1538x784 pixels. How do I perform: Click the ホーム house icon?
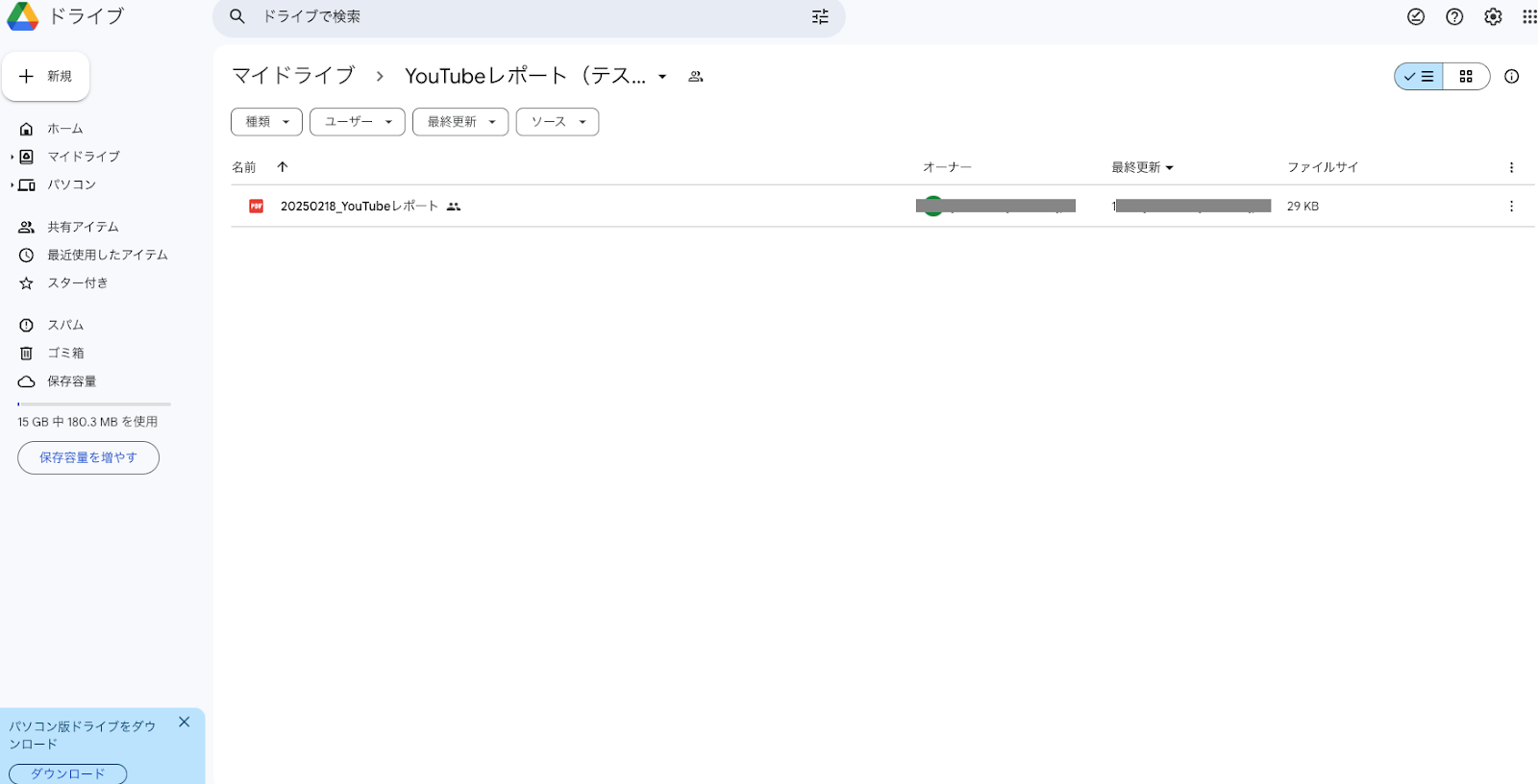27,129
